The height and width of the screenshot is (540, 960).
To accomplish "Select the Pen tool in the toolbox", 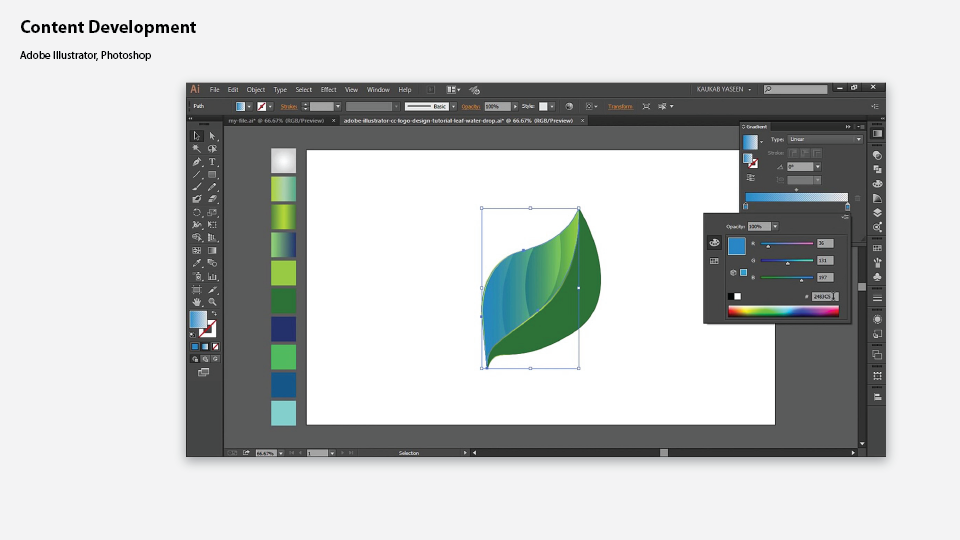I will [x=197, y=161].
